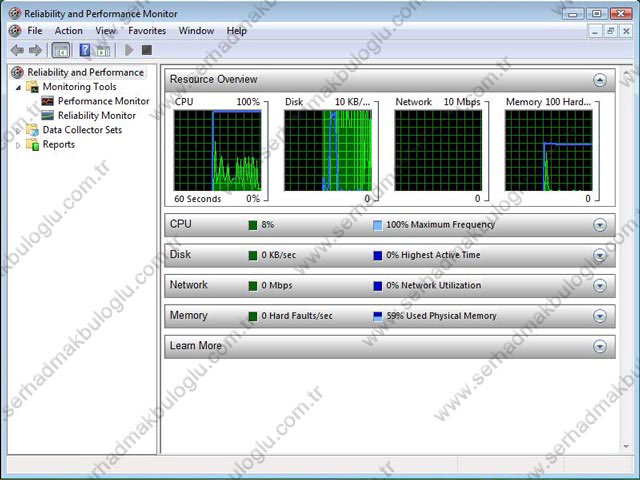Select Reliability Monitor in the tree
Image resolution: width=640 pixels, height=480 pixels.
pos(97,116)
